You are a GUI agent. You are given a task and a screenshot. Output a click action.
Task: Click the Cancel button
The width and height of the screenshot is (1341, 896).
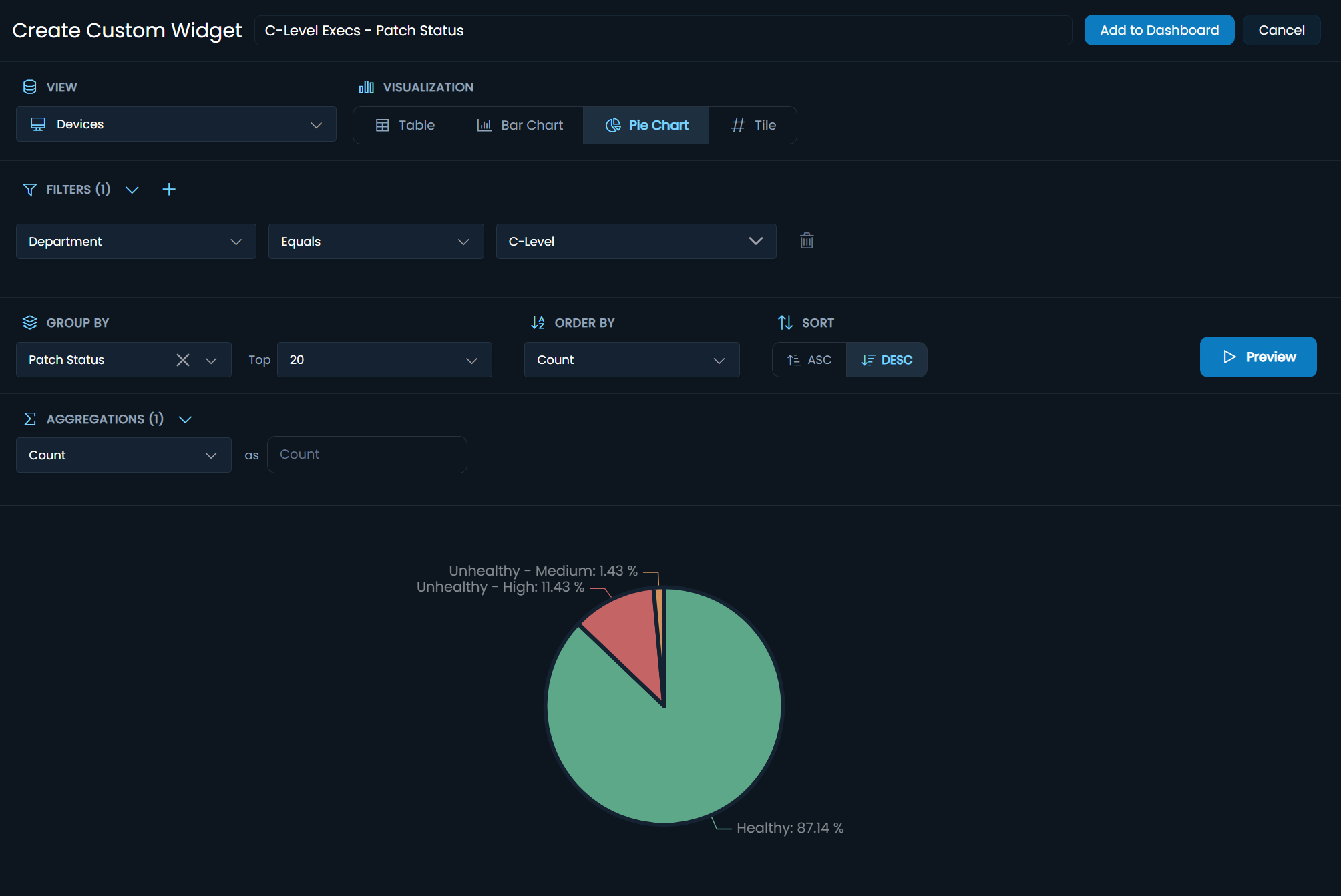(x=1282, y=30)
